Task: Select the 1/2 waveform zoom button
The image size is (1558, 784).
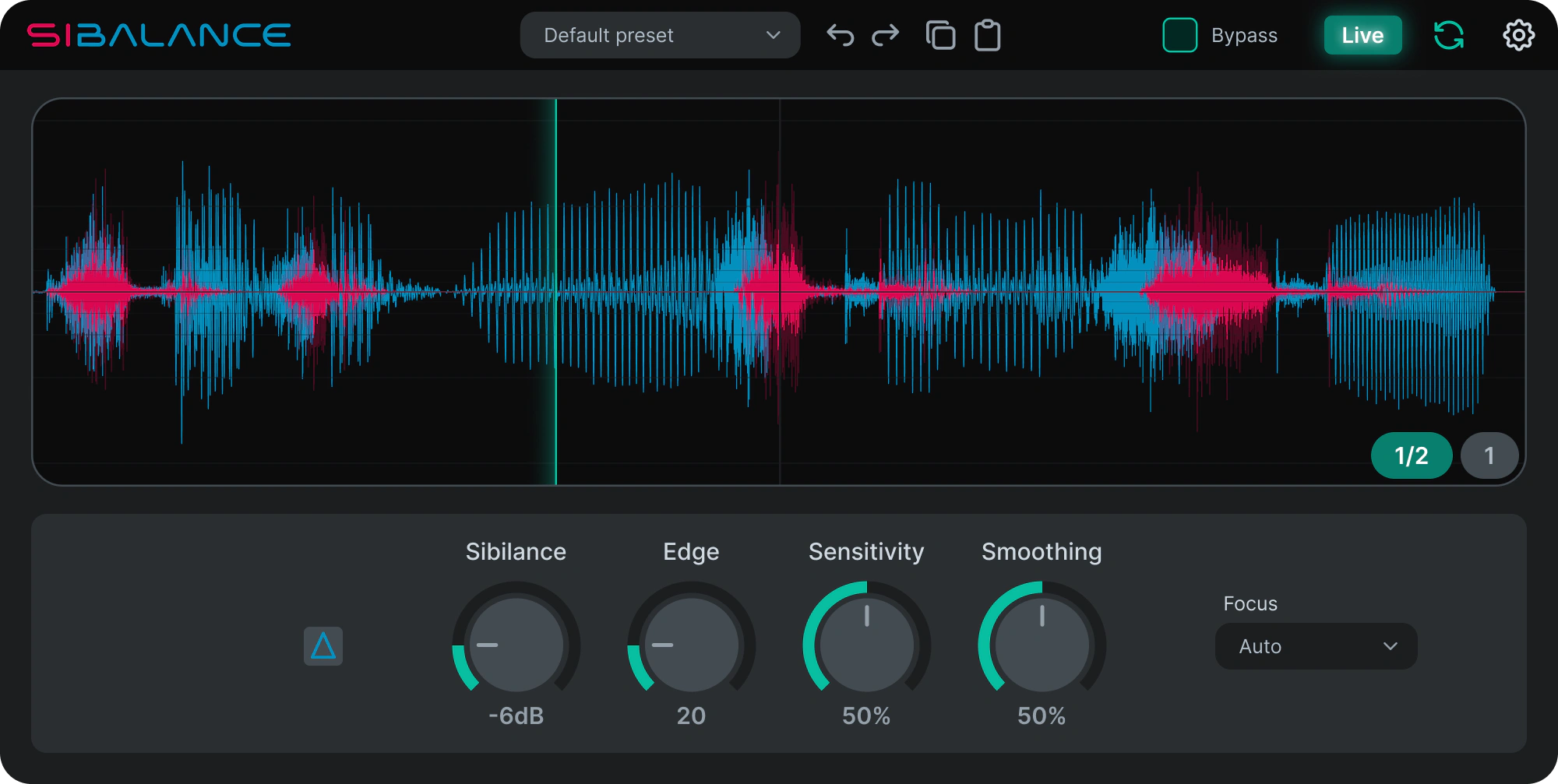Action: point(1412,455)
